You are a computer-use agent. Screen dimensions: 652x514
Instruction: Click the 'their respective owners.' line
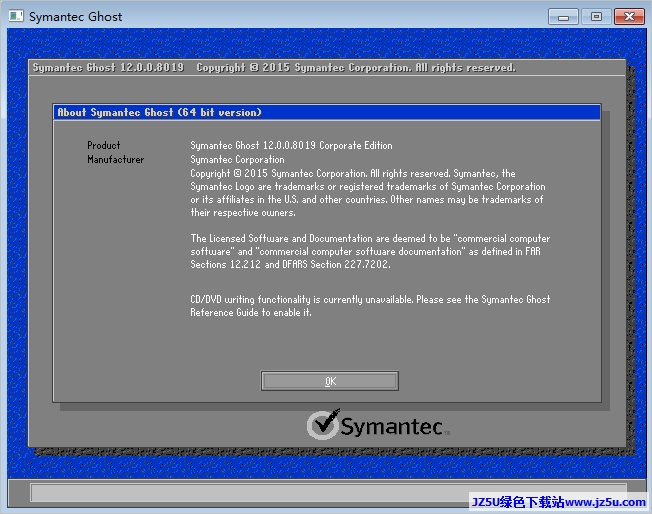click(x=243, y=213)
